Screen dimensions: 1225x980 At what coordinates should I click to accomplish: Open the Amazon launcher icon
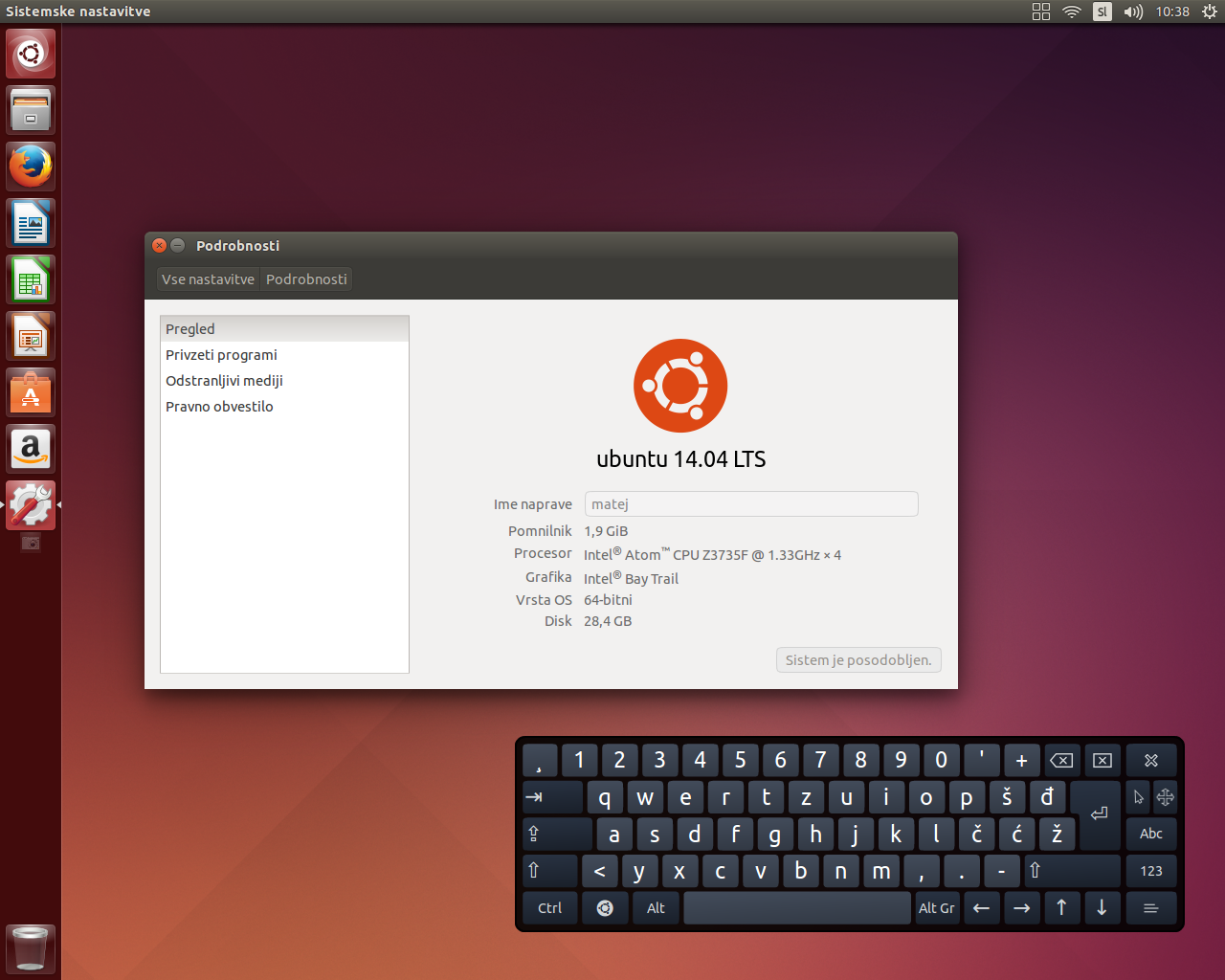point(31,449)
